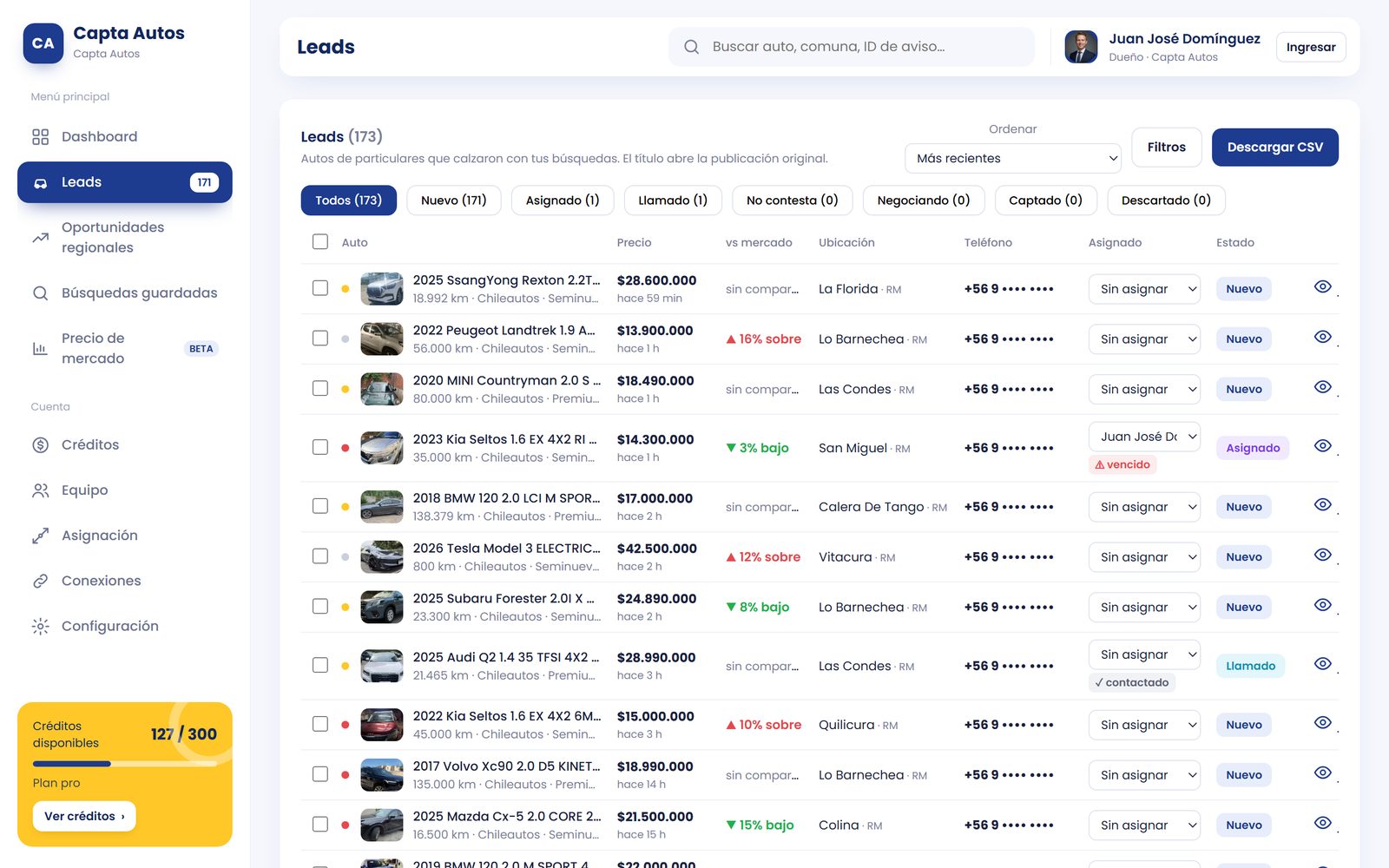Click the Mazda Cx-5 car thumbnail
This screenshot has height=868, width=1389.
click(x=382, y=825)
